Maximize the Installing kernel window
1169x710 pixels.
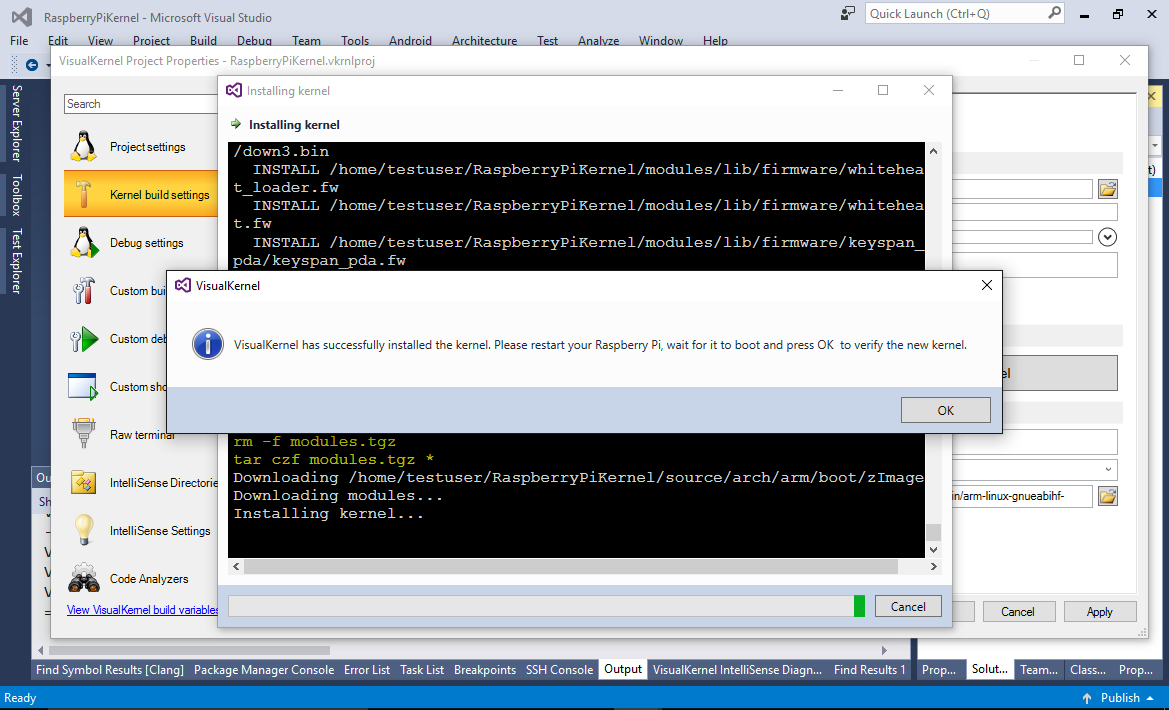point(883,90)
